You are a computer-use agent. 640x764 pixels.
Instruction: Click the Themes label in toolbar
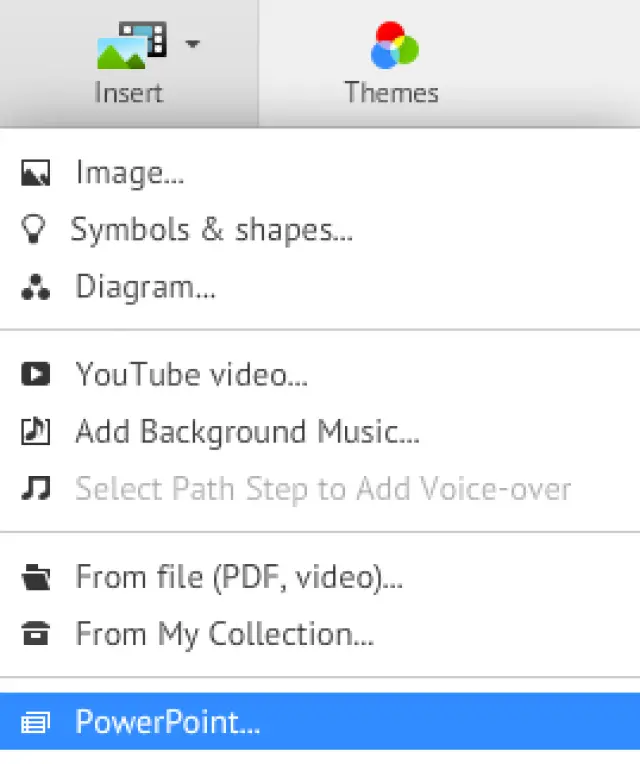[x=391, y=93]
